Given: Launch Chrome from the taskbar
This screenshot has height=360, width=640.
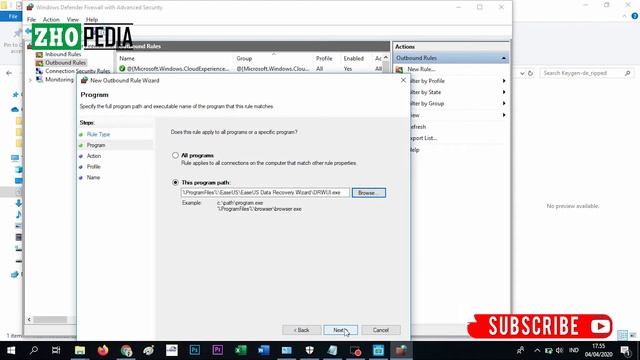Looking at the screenshot, I should tap(126, 350).
